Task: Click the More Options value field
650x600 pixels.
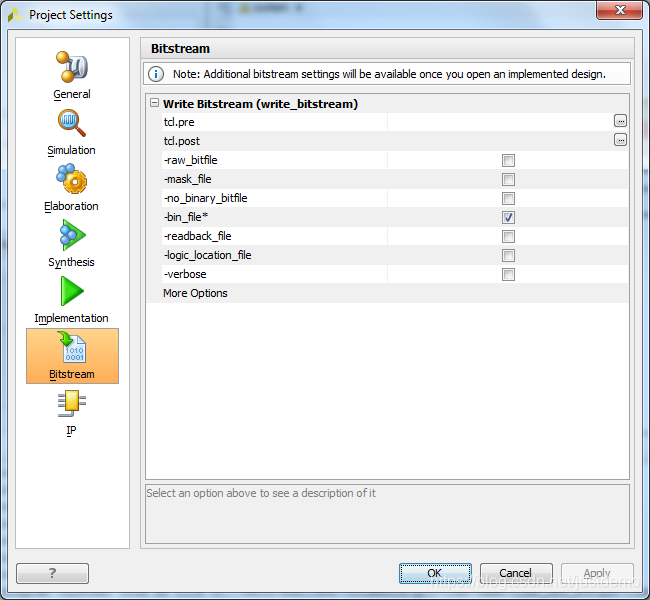Action: [x=508, y=293]
